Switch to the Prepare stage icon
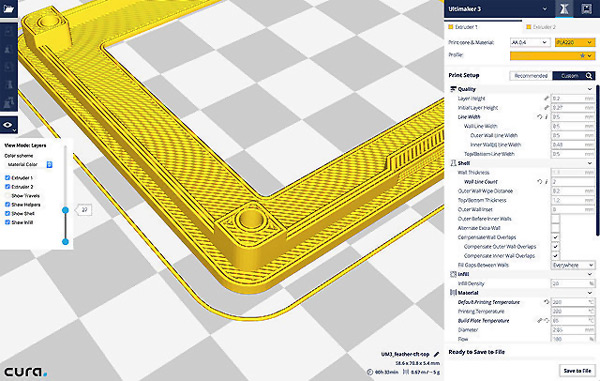The image size is (600, 381). (x=564, y=8)
